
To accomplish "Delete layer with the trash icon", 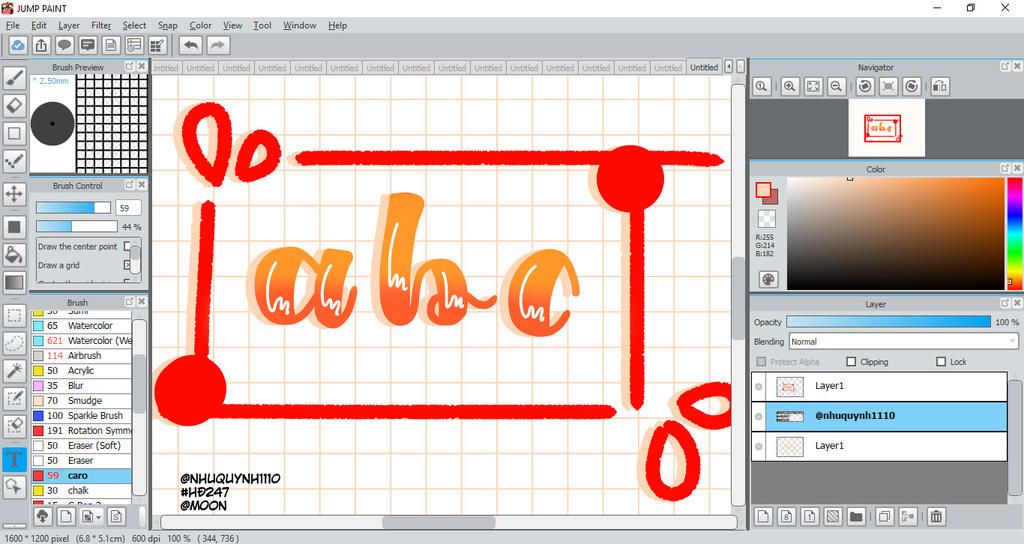I will tap(936, 517).
